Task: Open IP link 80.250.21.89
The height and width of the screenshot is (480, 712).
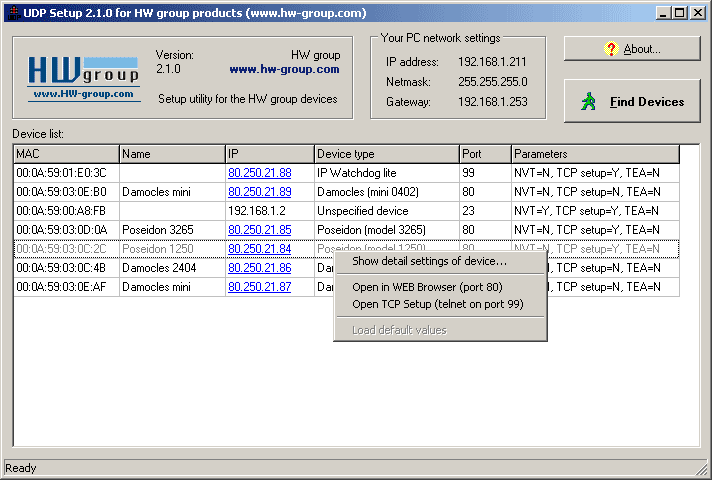Action: 259,192
